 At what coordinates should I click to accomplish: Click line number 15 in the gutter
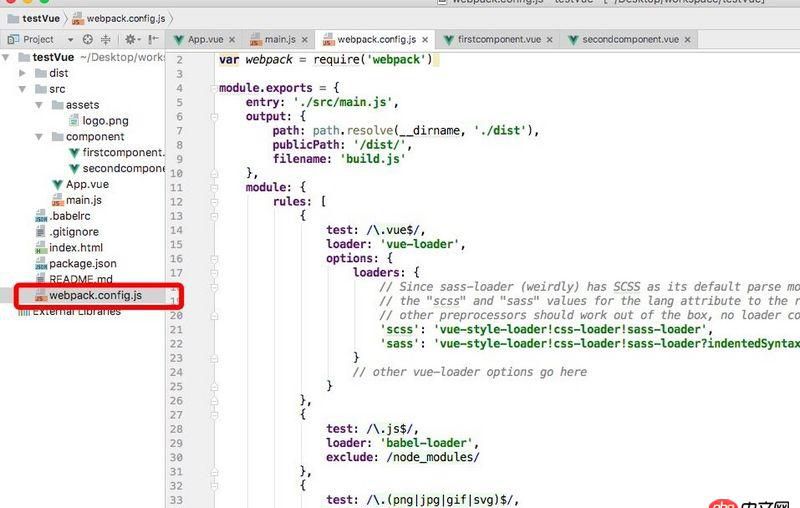[176, 245]
